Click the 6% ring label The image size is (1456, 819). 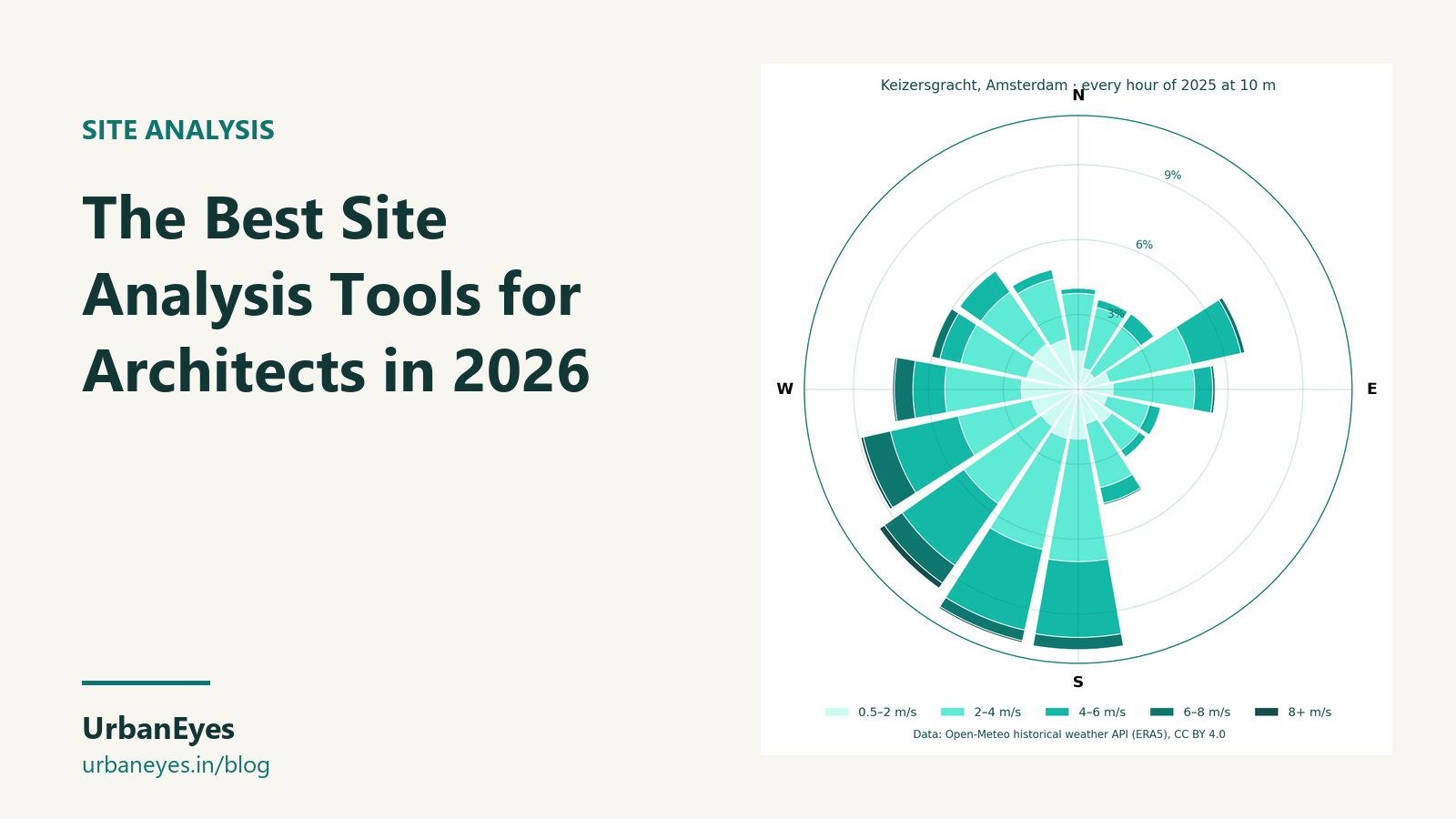[1144, 245]
